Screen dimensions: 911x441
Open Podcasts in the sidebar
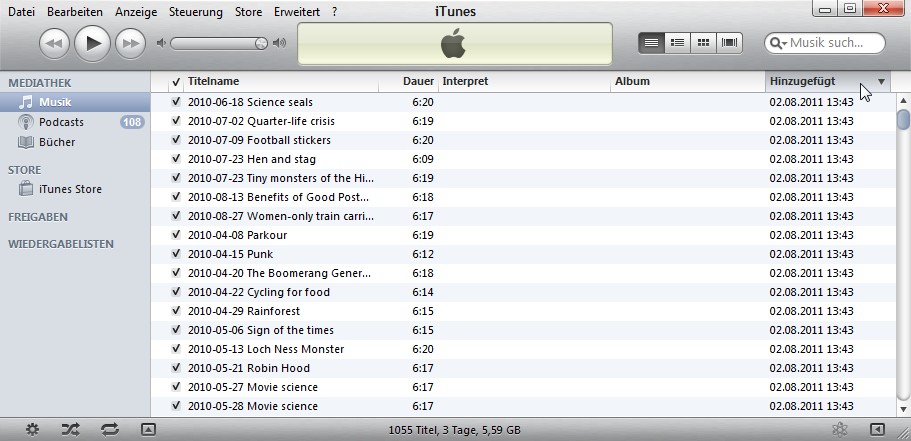tap(61, 122)
